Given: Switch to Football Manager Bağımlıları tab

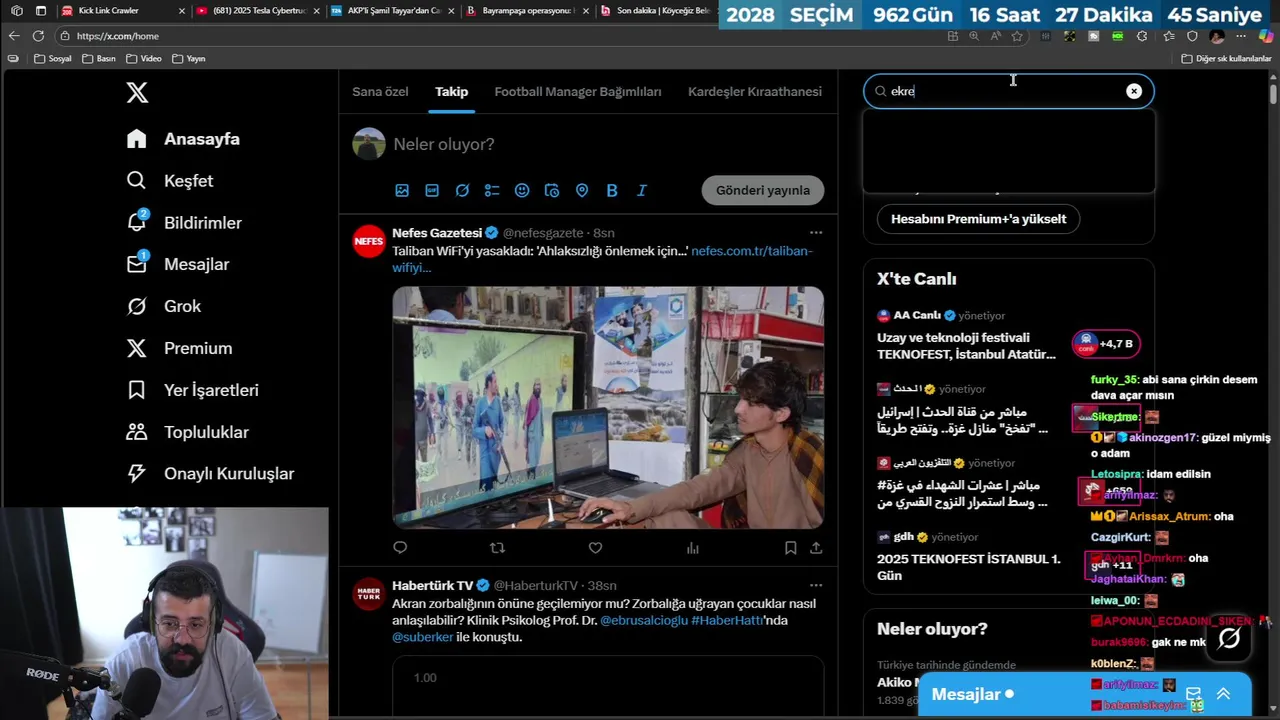Looking at the screenshot, I should tap(578, 92).
